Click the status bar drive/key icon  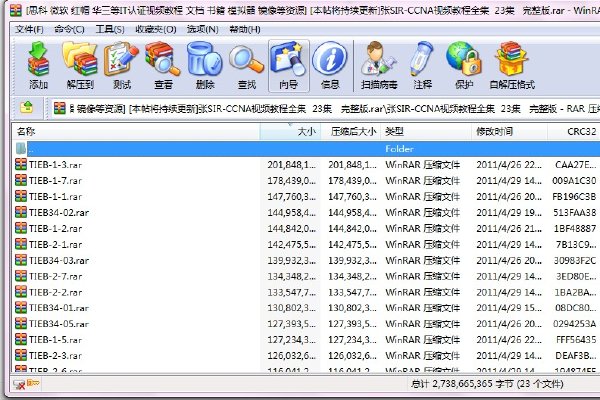[26, 384]
